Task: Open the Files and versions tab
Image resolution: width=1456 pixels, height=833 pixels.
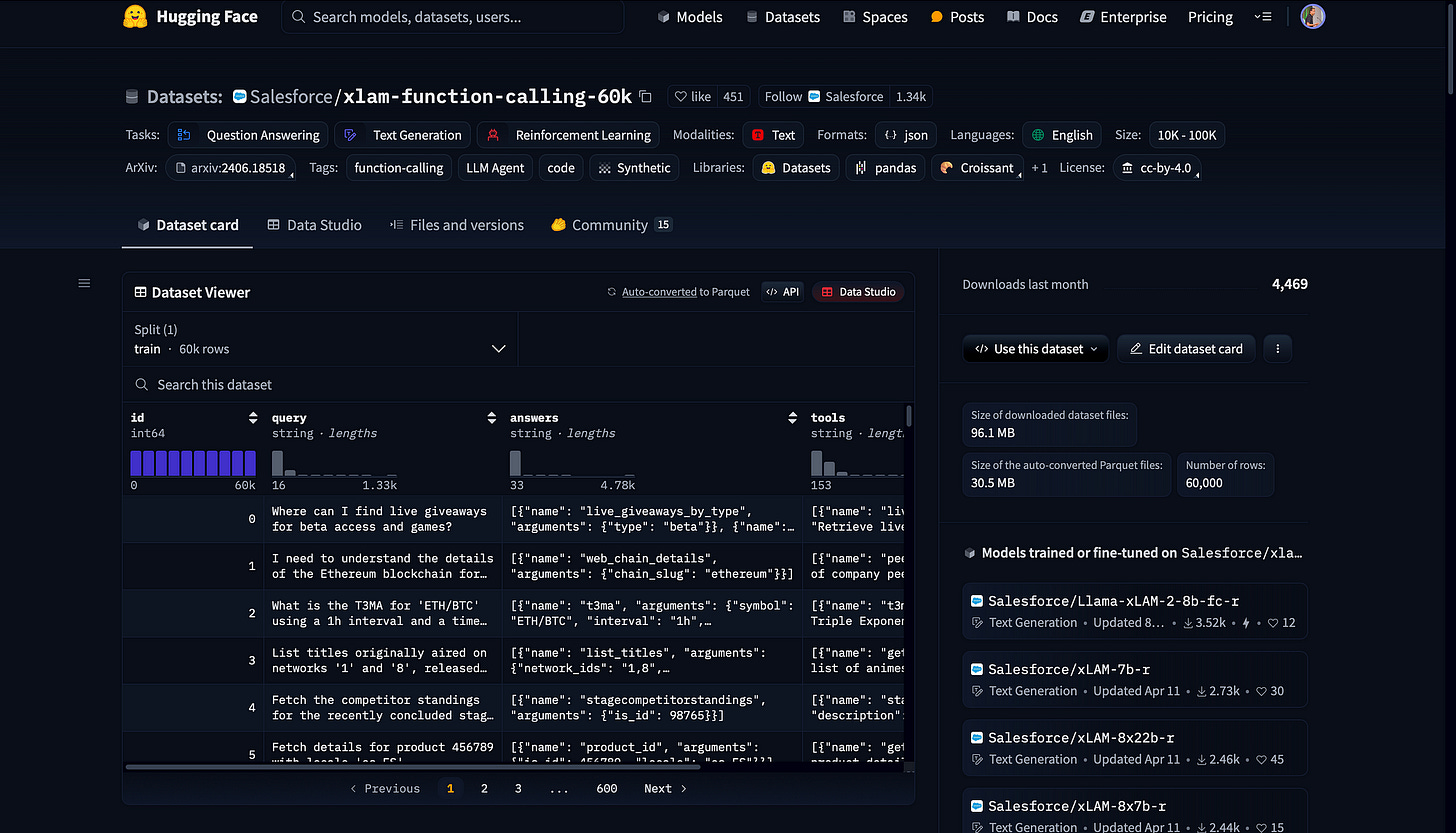Action: point(457,225)
